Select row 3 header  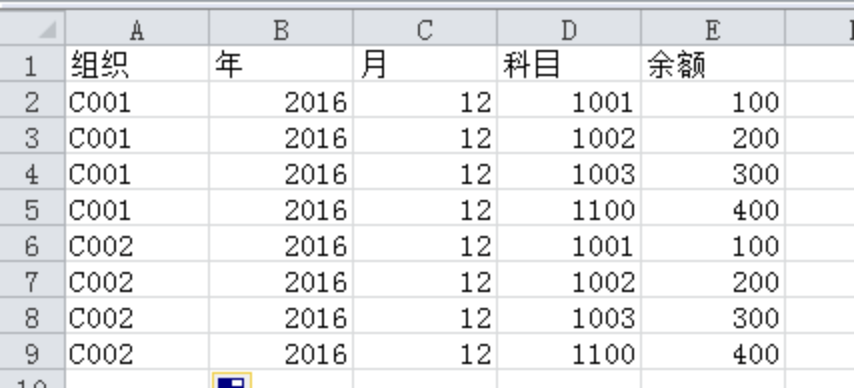32,136
